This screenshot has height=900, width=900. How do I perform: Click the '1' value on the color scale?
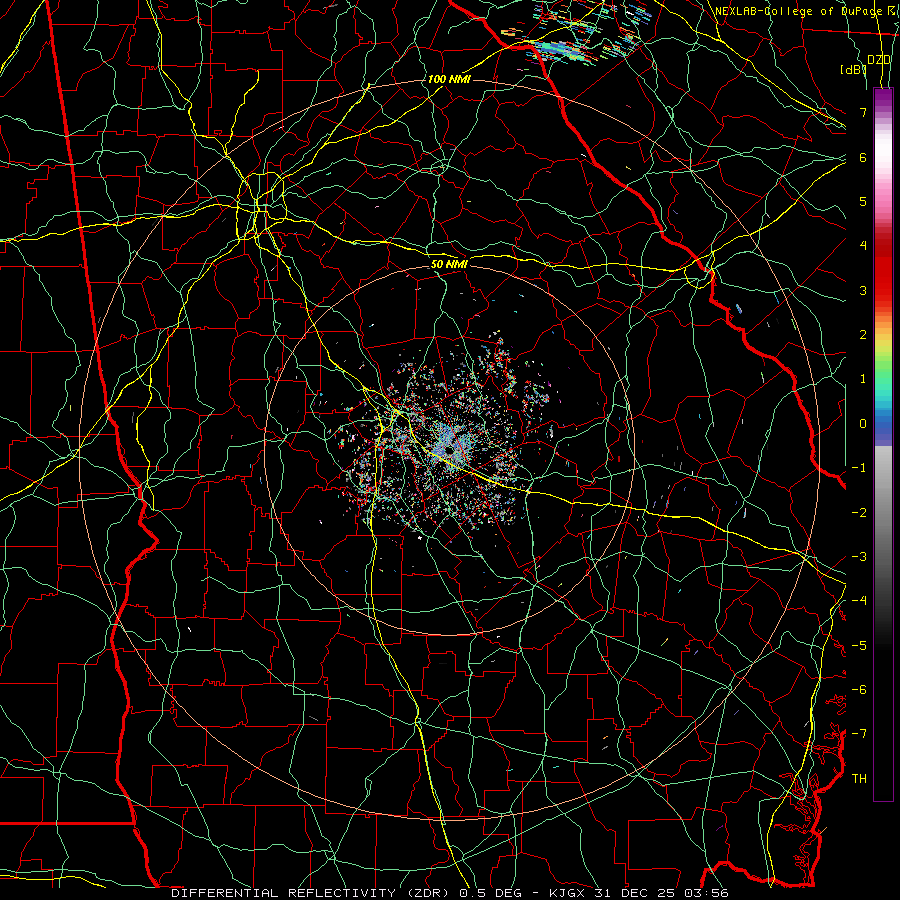(863, 379)
